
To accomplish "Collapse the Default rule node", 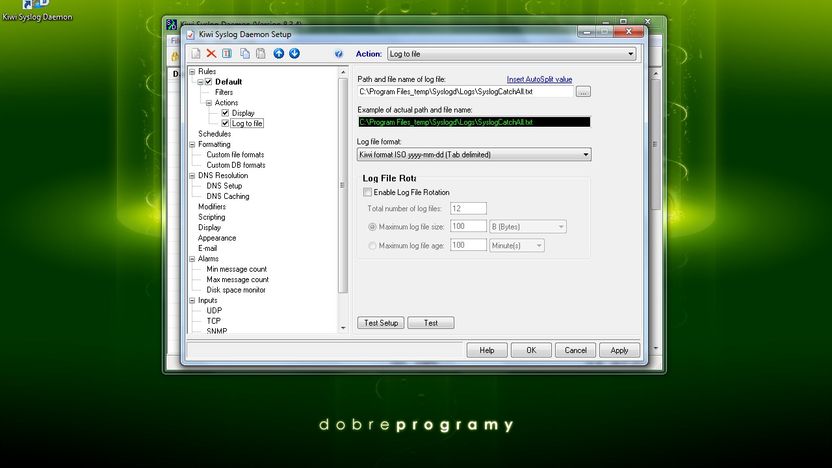I will tap(201, 82).
